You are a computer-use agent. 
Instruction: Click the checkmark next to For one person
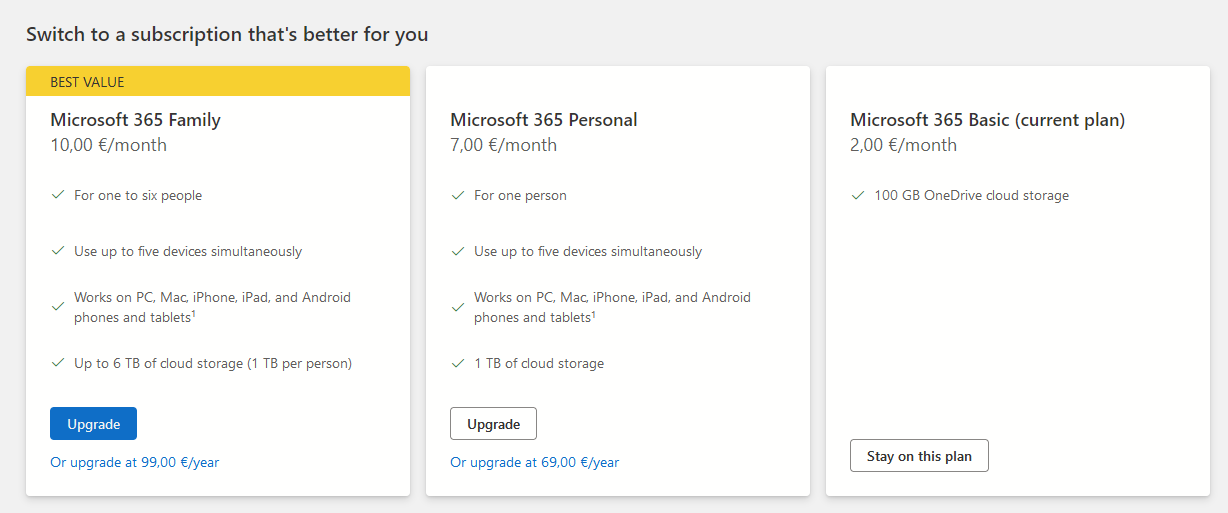pyautogui.click(x=458, y=195)
